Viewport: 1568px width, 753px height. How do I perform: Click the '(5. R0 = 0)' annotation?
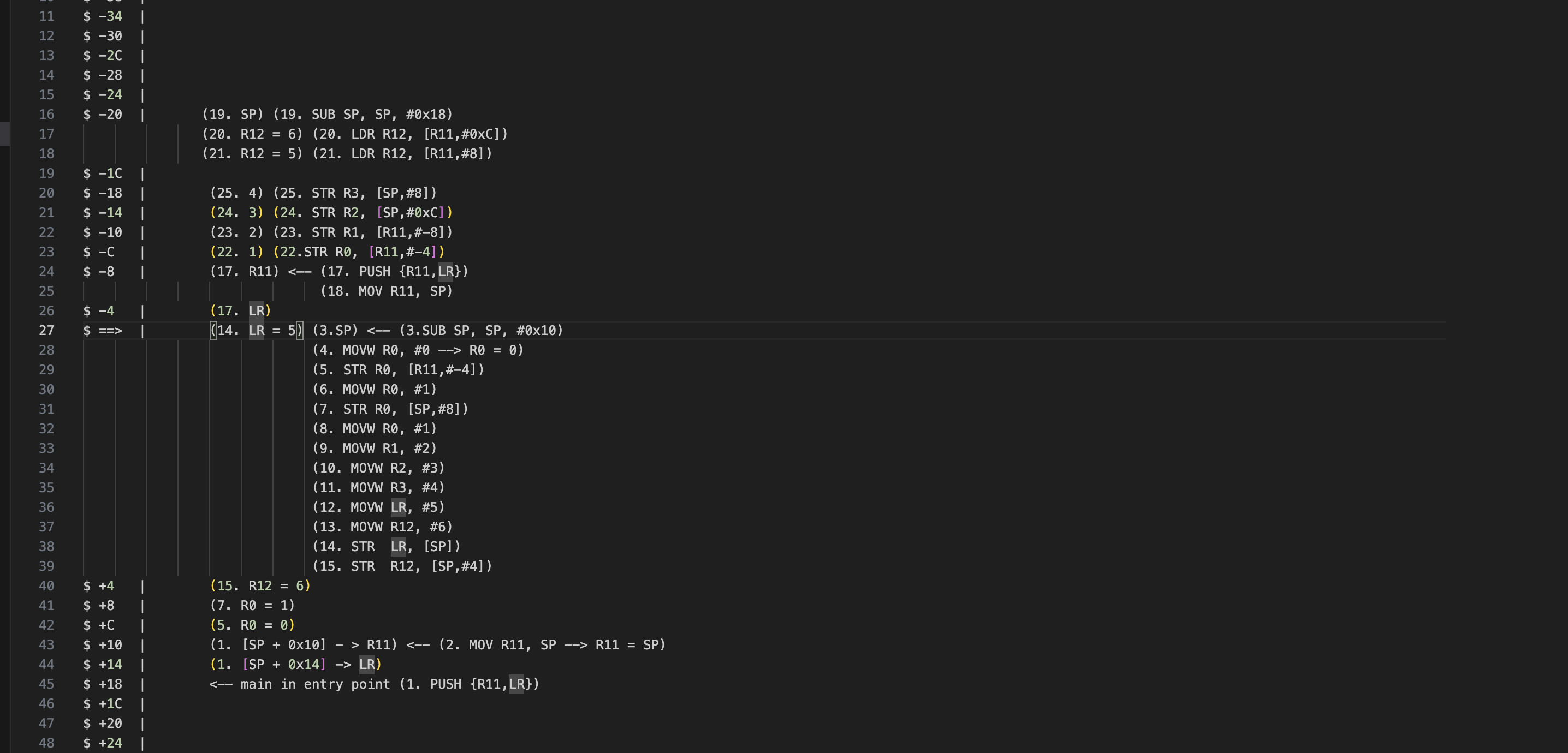point(252,625)
